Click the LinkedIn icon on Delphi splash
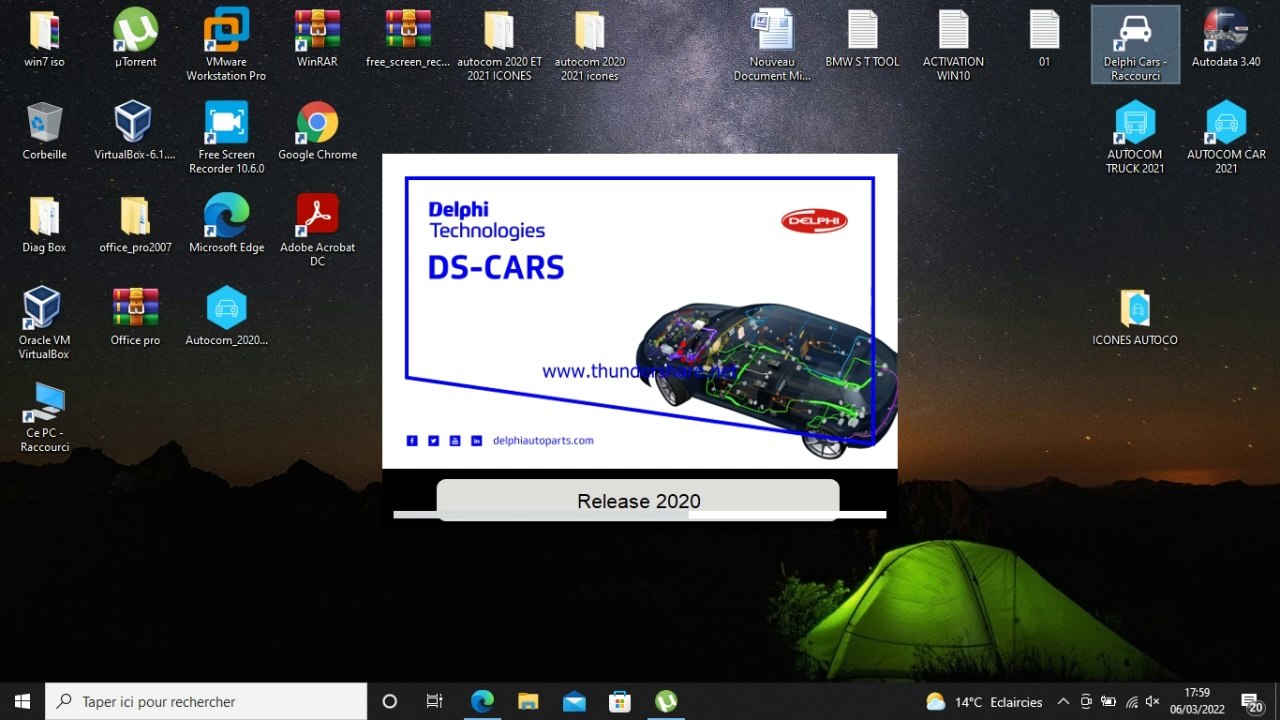 click(477, 441)
